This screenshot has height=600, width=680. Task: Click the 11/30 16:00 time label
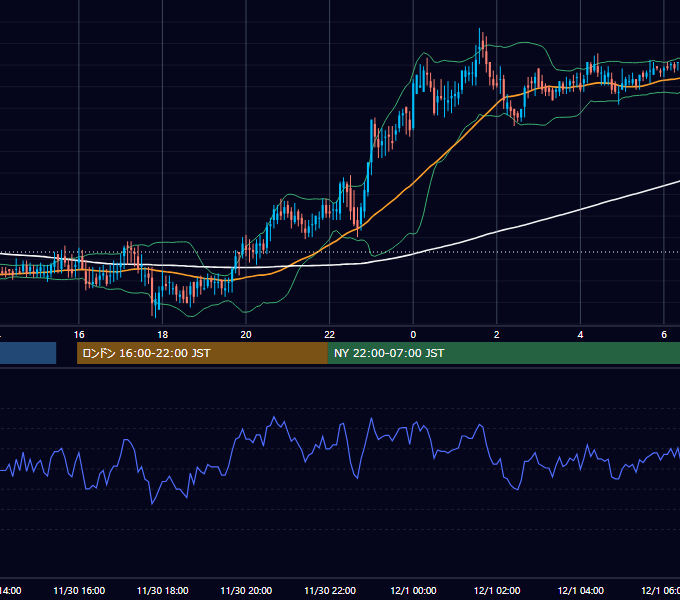click(x=79, y=590)
